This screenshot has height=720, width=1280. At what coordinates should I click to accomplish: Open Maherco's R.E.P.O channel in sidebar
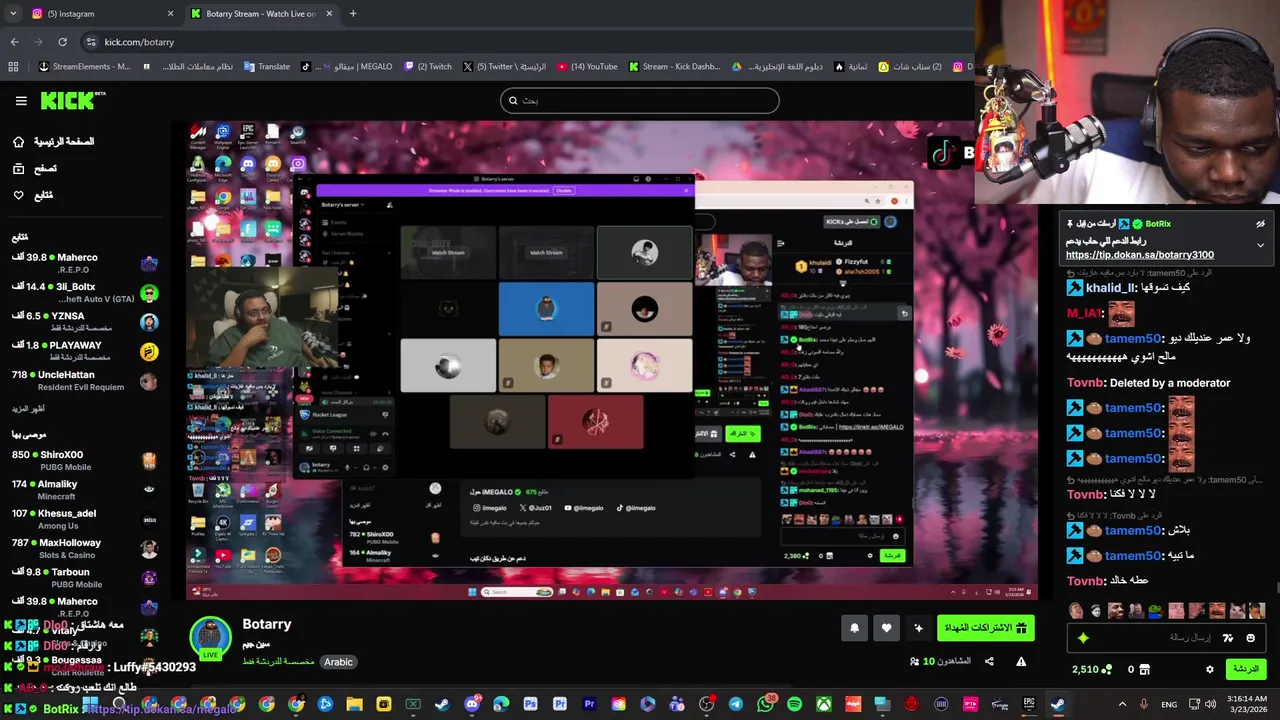pos(85,264)
